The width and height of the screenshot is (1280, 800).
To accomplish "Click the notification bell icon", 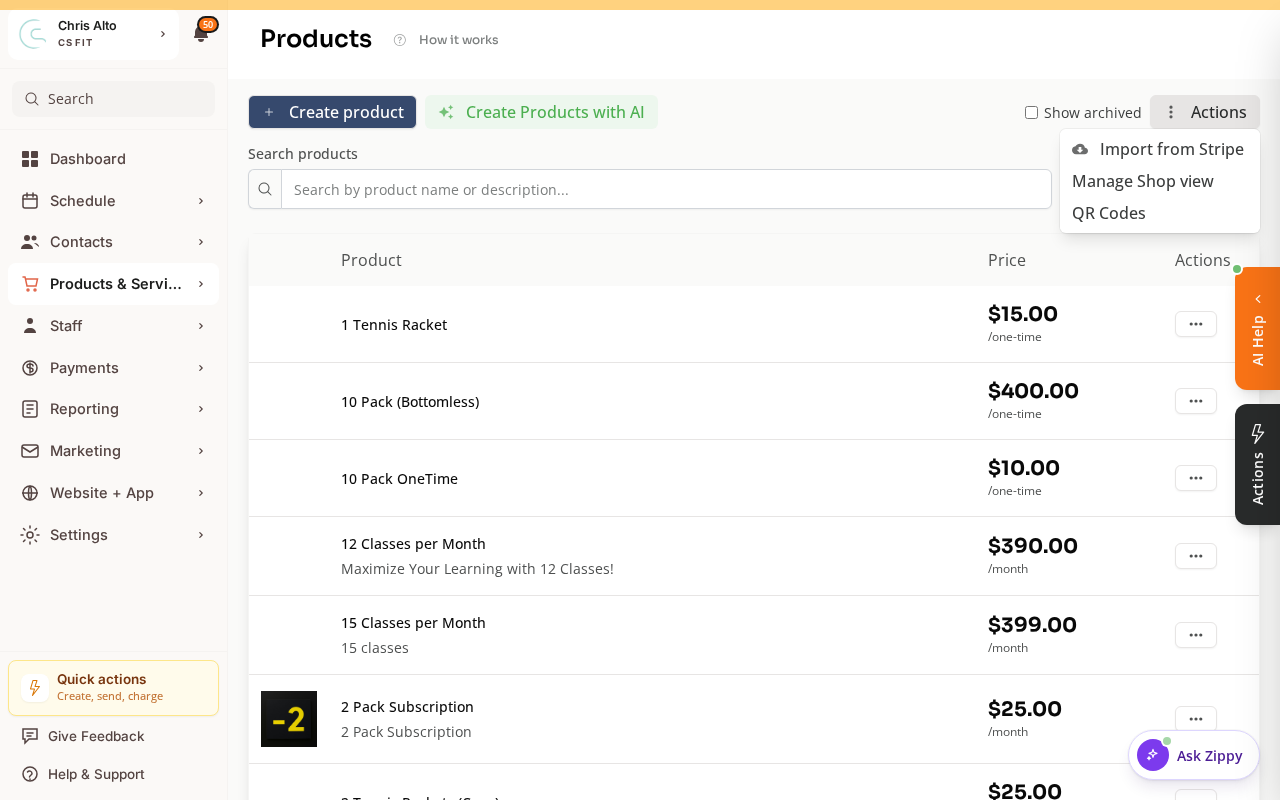I will click(x=201, y=35).
